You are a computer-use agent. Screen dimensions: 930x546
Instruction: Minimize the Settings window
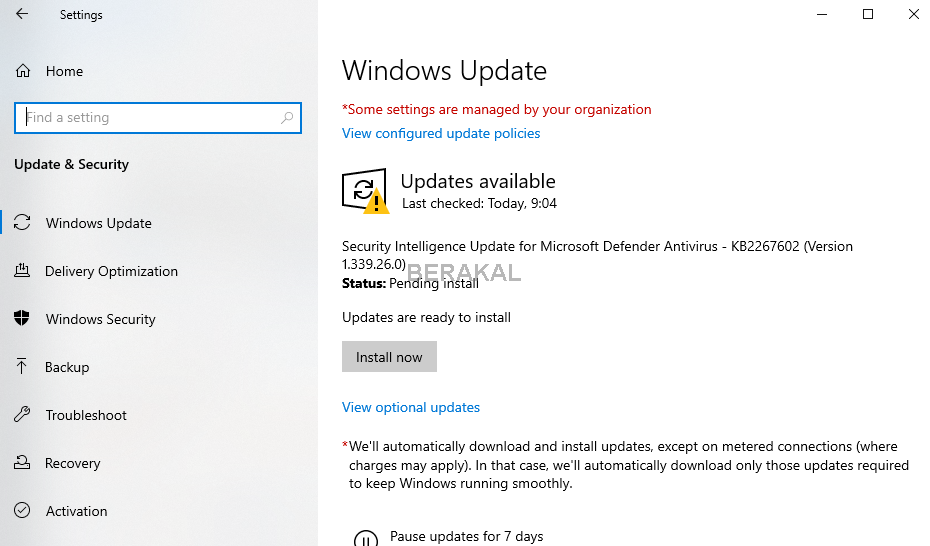click(x=822, y=14)
